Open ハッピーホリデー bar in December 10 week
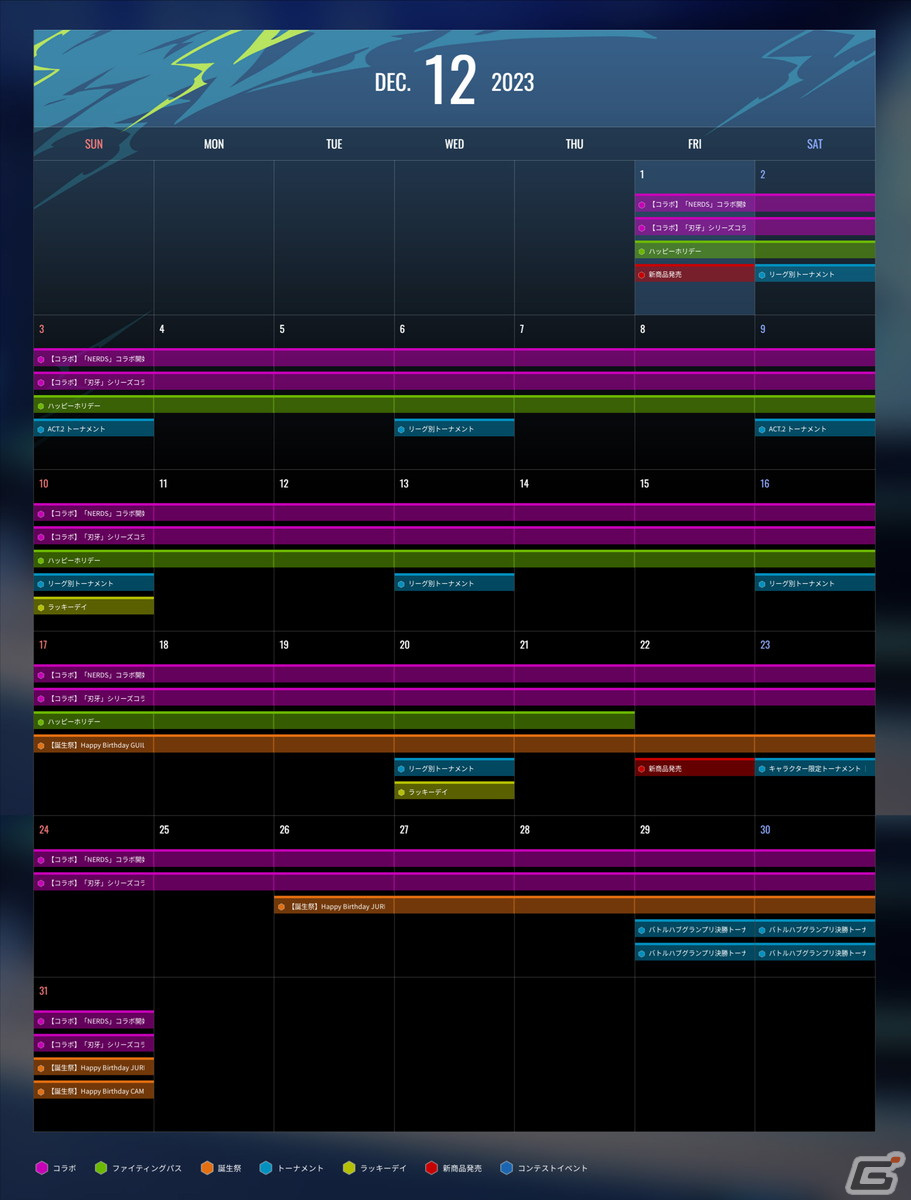The width and height of the screenshot is (911, 1200). point(454,560)
